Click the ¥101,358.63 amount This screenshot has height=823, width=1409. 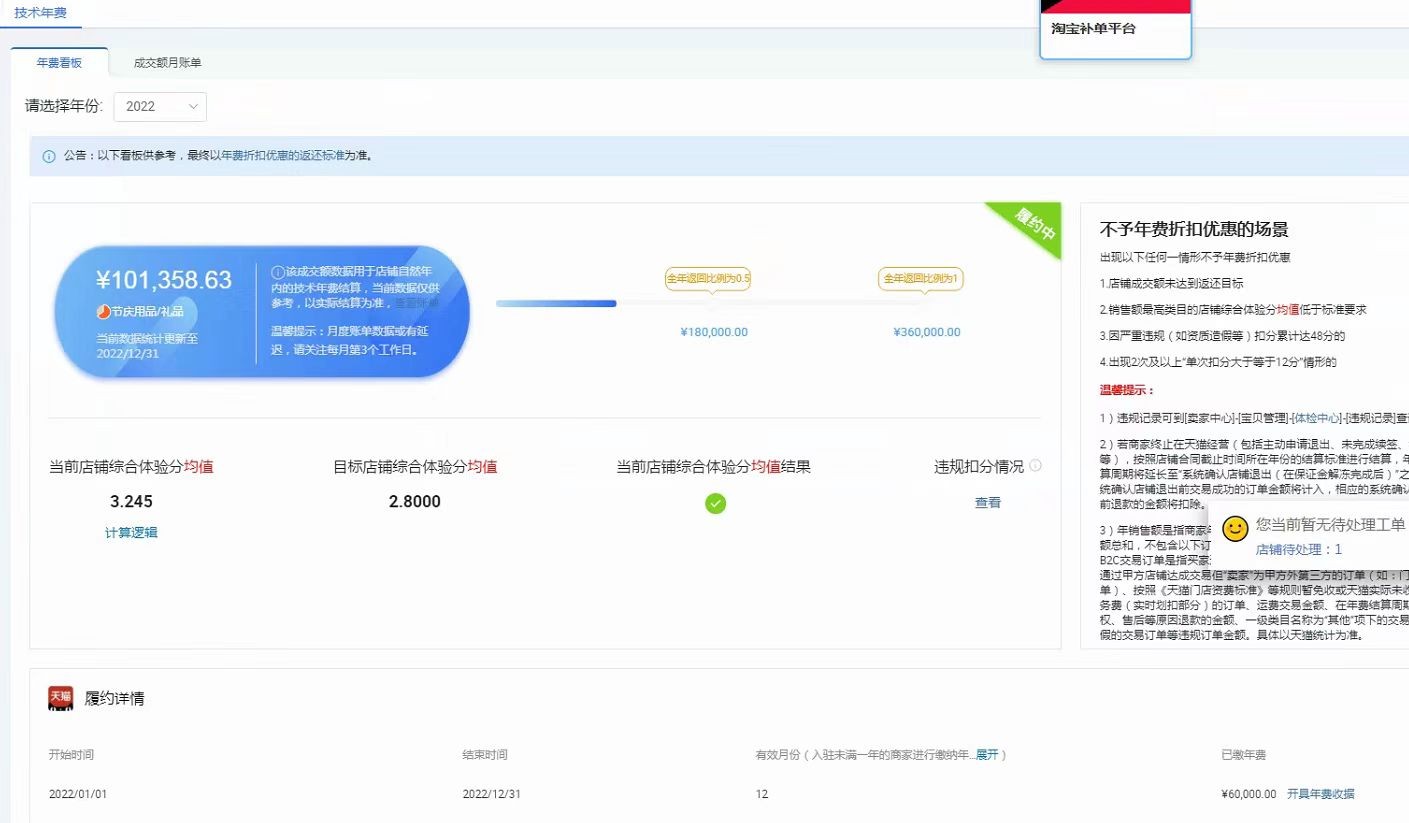[x=164, y=280]
